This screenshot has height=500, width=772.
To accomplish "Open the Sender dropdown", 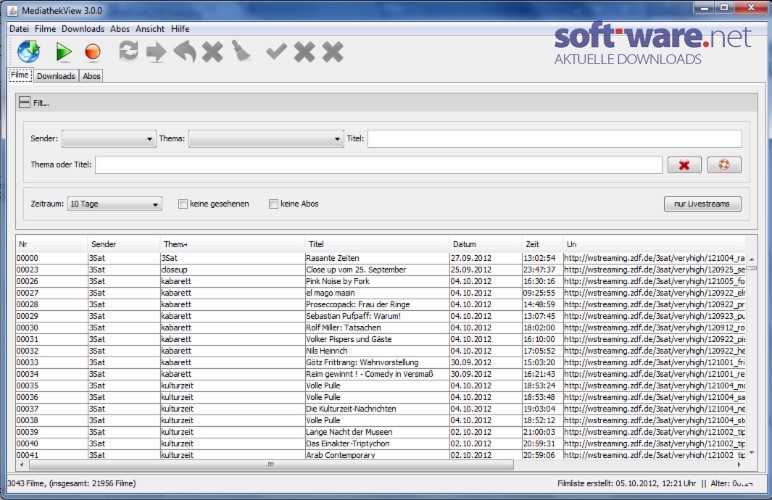I will (109, 139).
